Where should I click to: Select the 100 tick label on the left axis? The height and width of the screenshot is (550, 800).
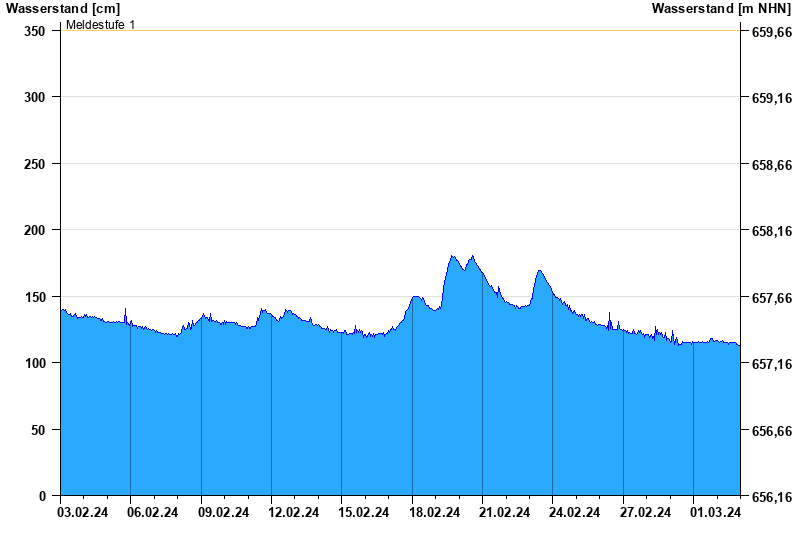[36, 363]
